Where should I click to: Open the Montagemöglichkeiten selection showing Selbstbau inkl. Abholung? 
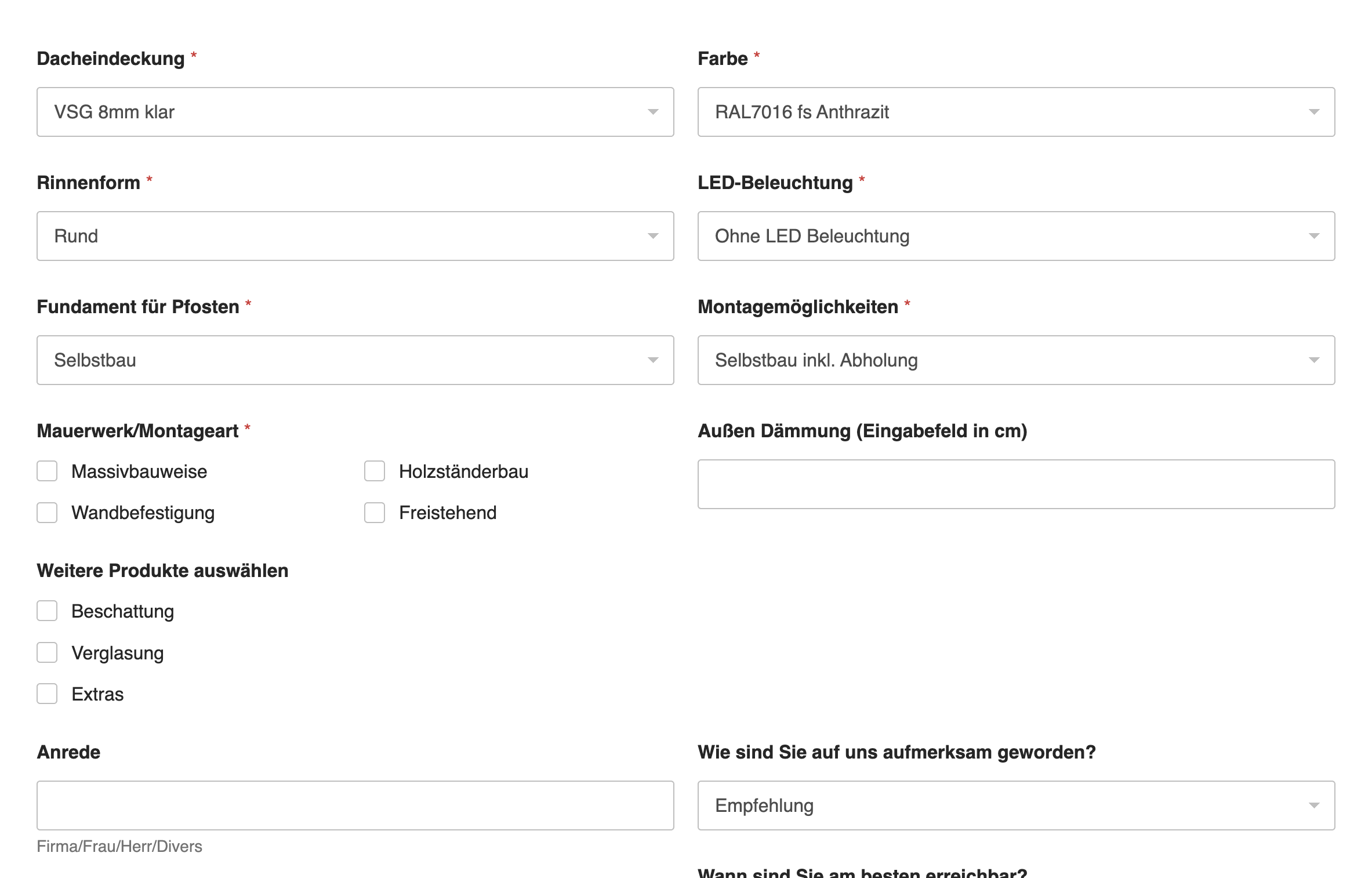click(1015, 360)
